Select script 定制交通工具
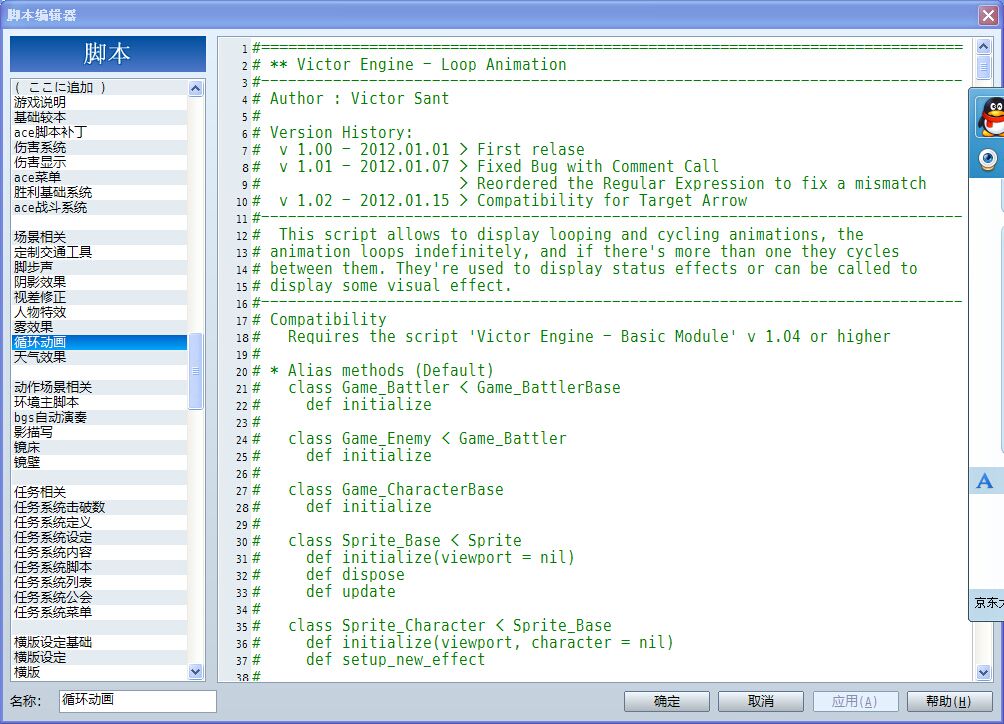Screen dimensions: 1004x724 (100, 252)
